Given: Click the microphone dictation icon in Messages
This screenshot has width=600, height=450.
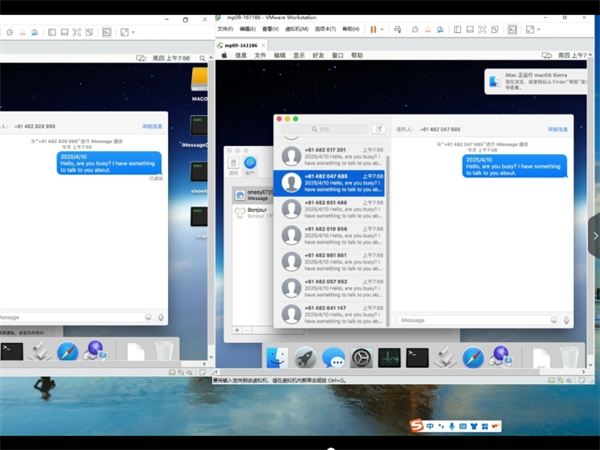Looking at the screenshot, I should [566, 320].
